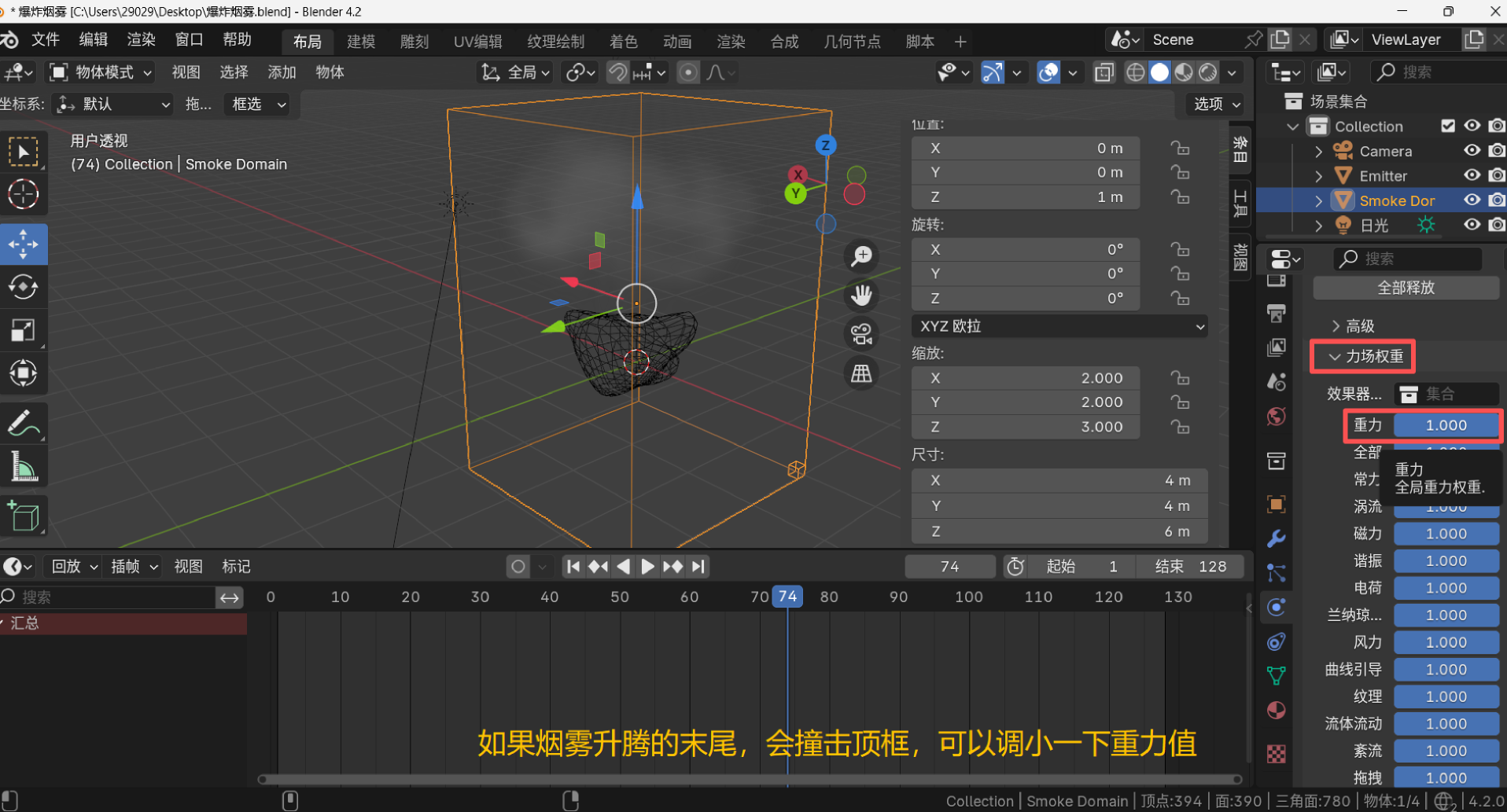
Task: Expand the Emitter item in outliner
Action: pos(1319,175)
